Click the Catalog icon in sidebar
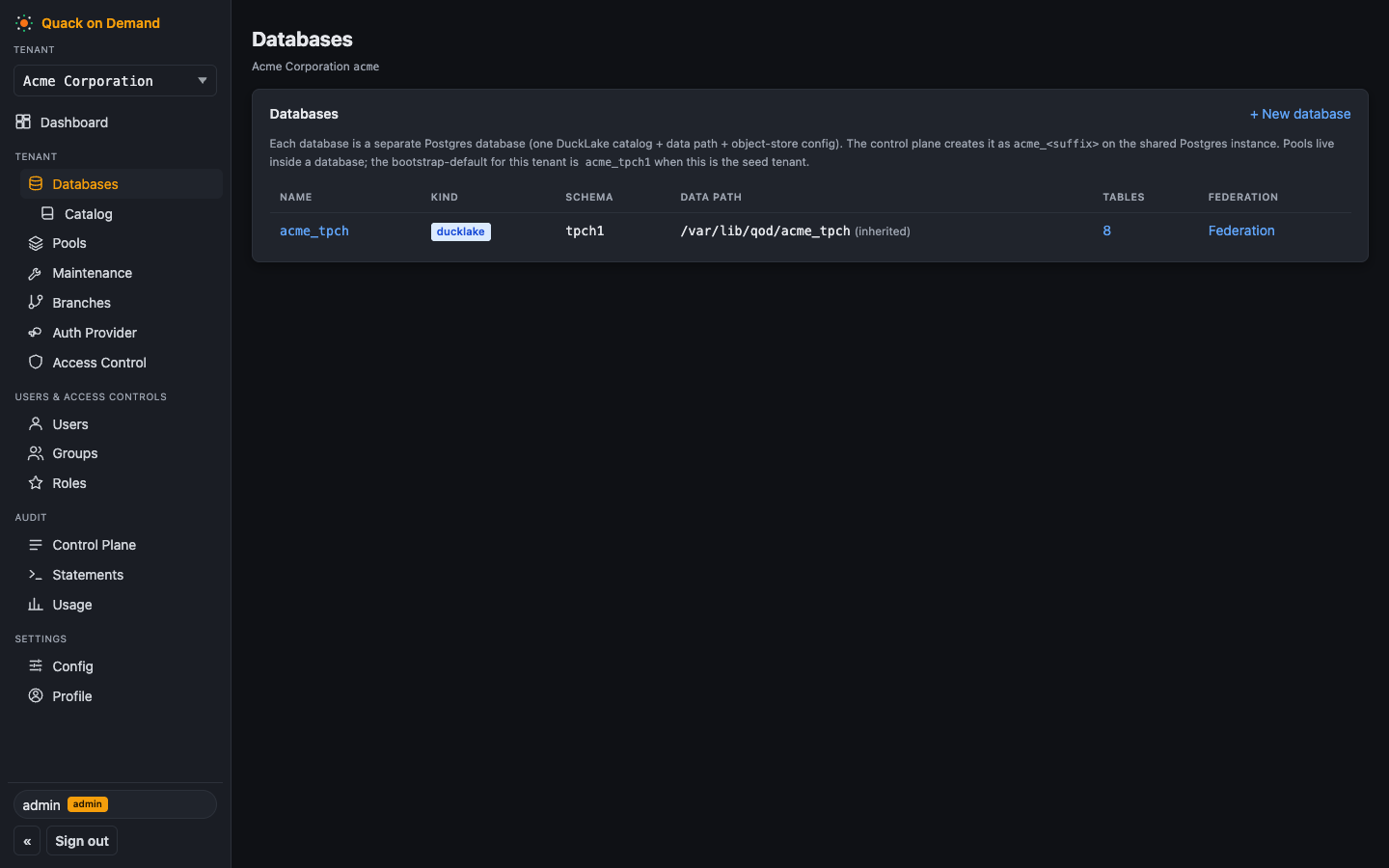Screen dimensions: 1389x868 point(47,213)
